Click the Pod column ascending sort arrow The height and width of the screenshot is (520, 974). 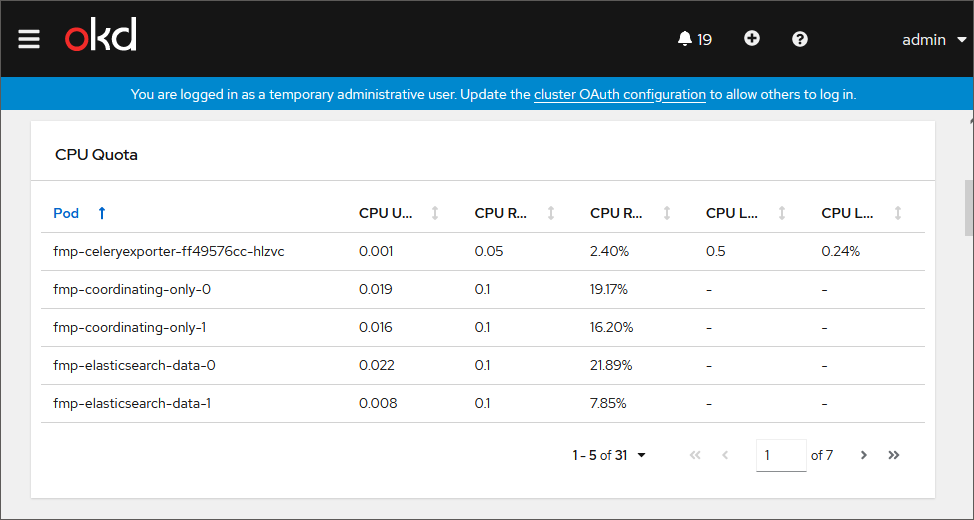[x=101, y=213]
